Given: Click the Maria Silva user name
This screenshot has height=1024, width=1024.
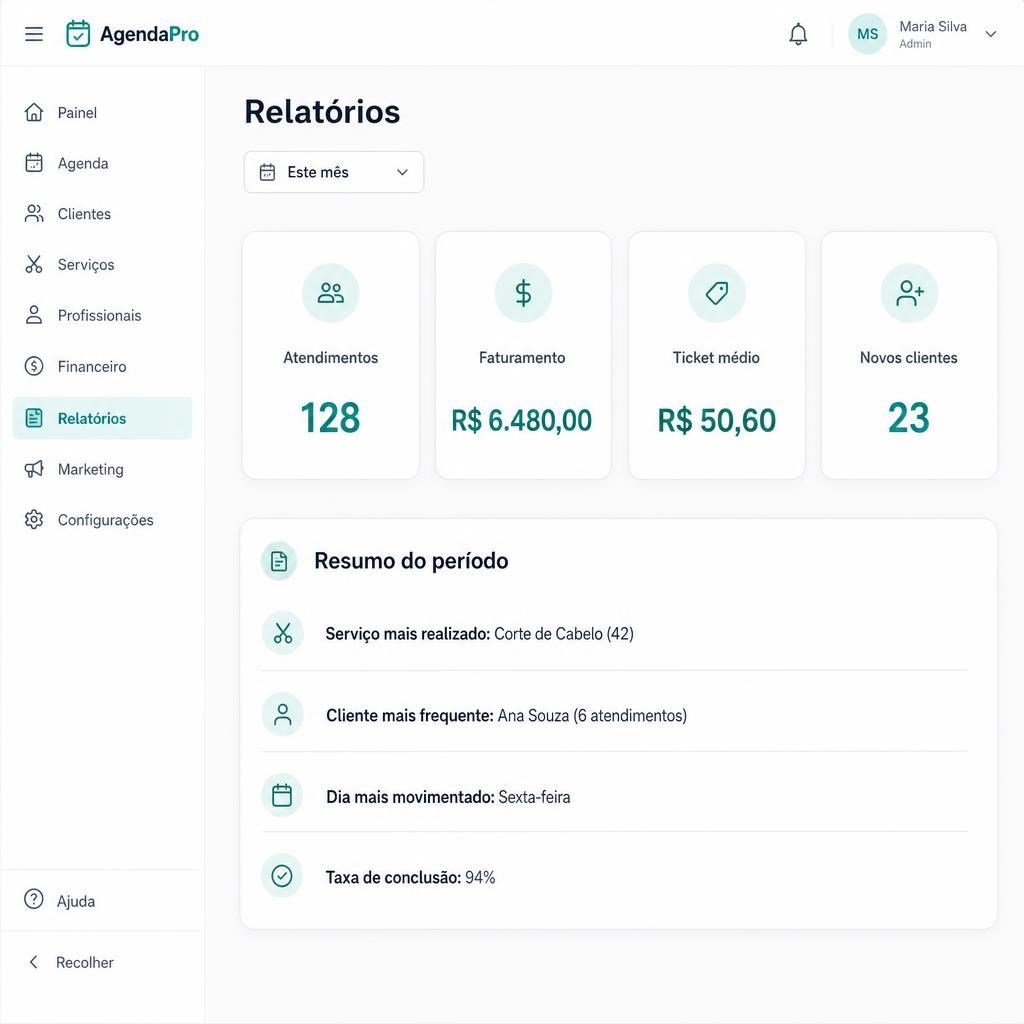Looking at the screenshot, I should point(933,27).
